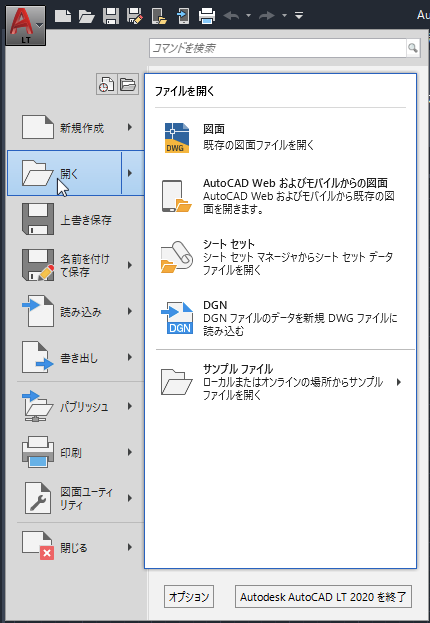Click the サンプル ファイル folder icon
Screen dimensions: 430x623
pyautogui.click(x=176, y=382)
